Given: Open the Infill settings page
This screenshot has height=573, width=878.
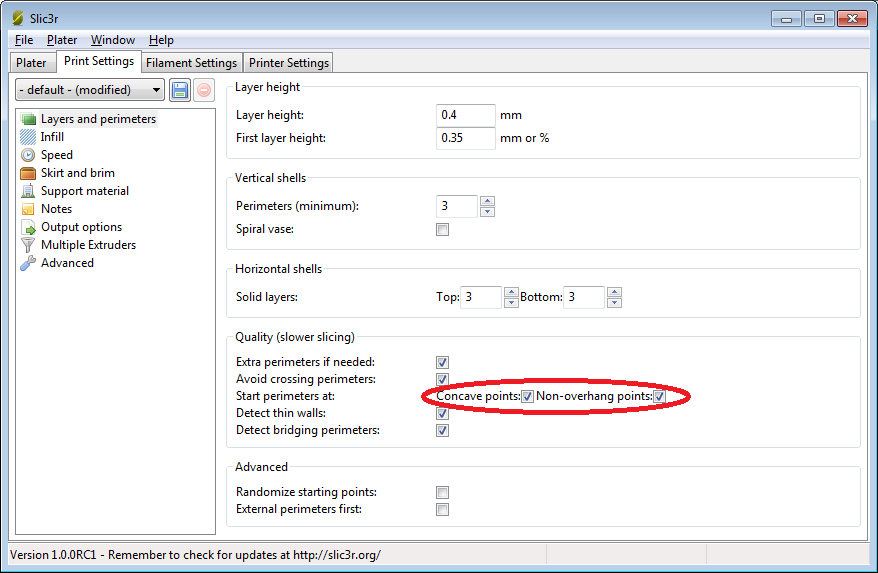Looking at the screenshot, I should (x=52, y=137).
